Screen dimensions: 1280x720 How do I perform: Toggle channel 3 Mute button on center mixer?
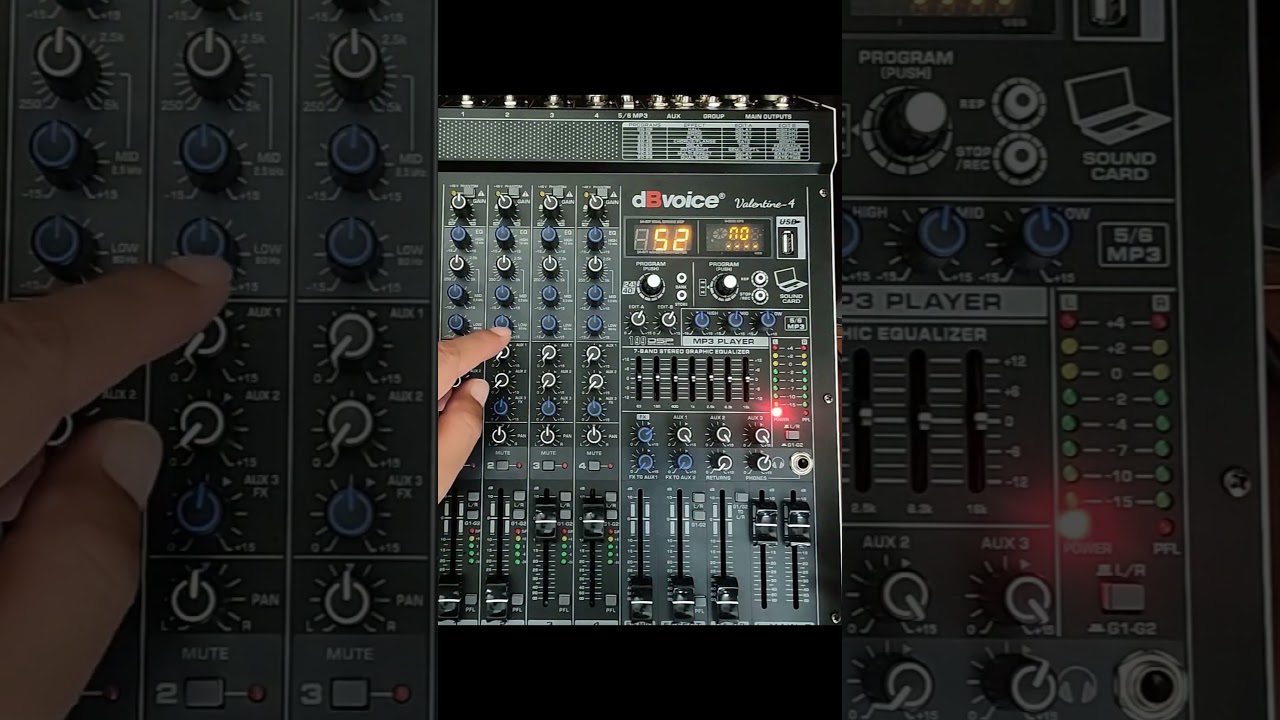[548, 466]
